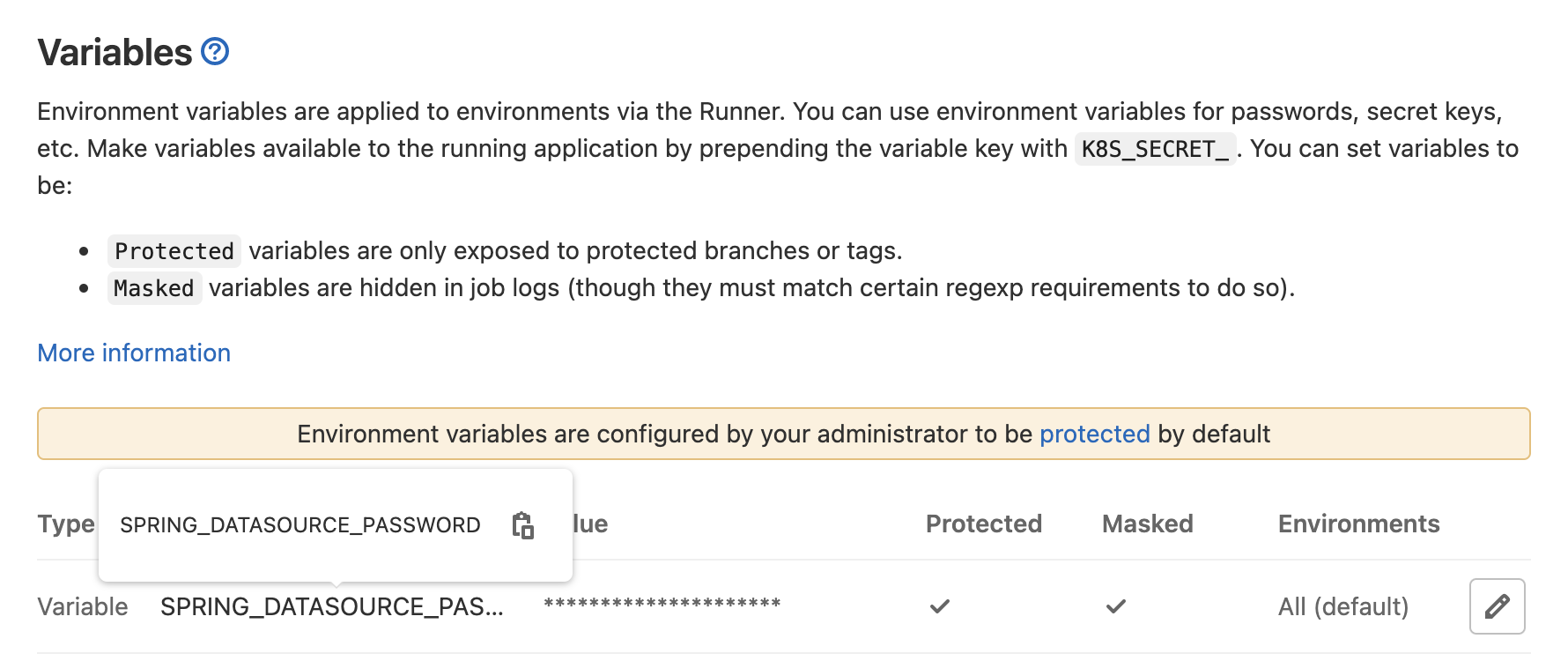
Task: Click the Protected code label in the bullet list
Action: [174, 251]
